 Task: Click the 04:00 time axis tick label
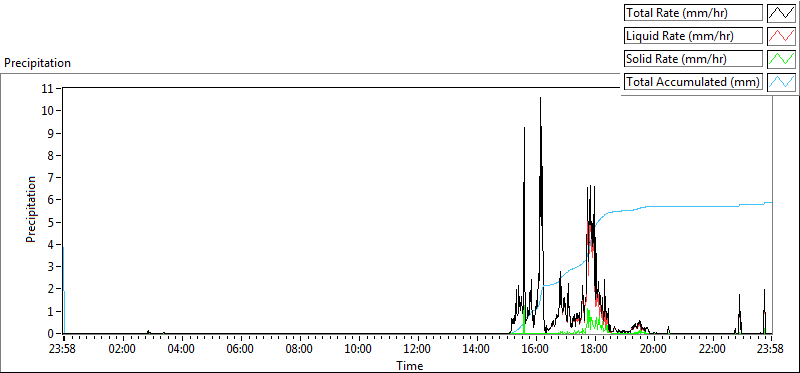(181, 350)
